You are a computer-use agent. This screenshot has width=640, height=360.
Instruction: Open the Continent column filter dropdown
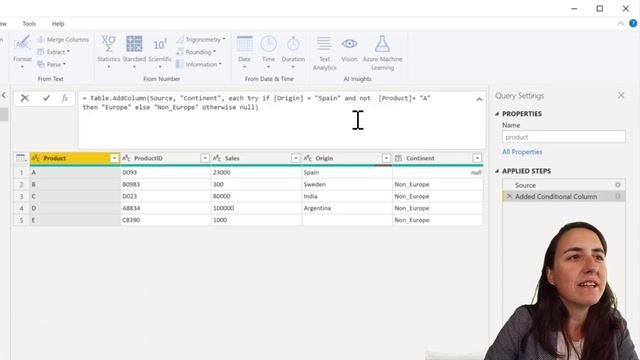point(477,158)
